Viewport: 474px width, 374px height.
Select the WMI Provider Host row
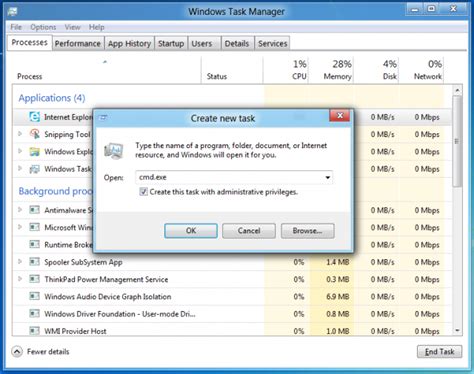pyautogui.click(x=232, y=331)
